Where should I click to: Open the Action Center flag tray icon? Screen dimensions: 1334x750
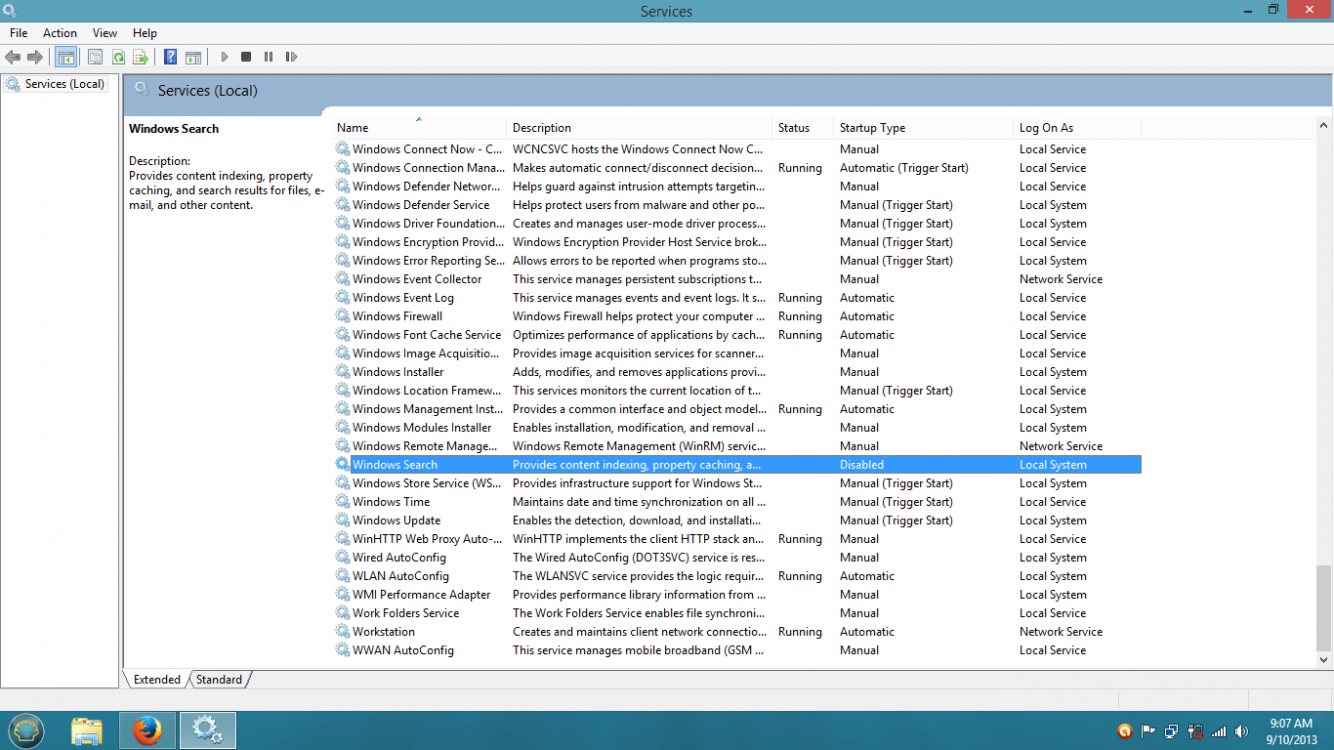click(1148, 732)
